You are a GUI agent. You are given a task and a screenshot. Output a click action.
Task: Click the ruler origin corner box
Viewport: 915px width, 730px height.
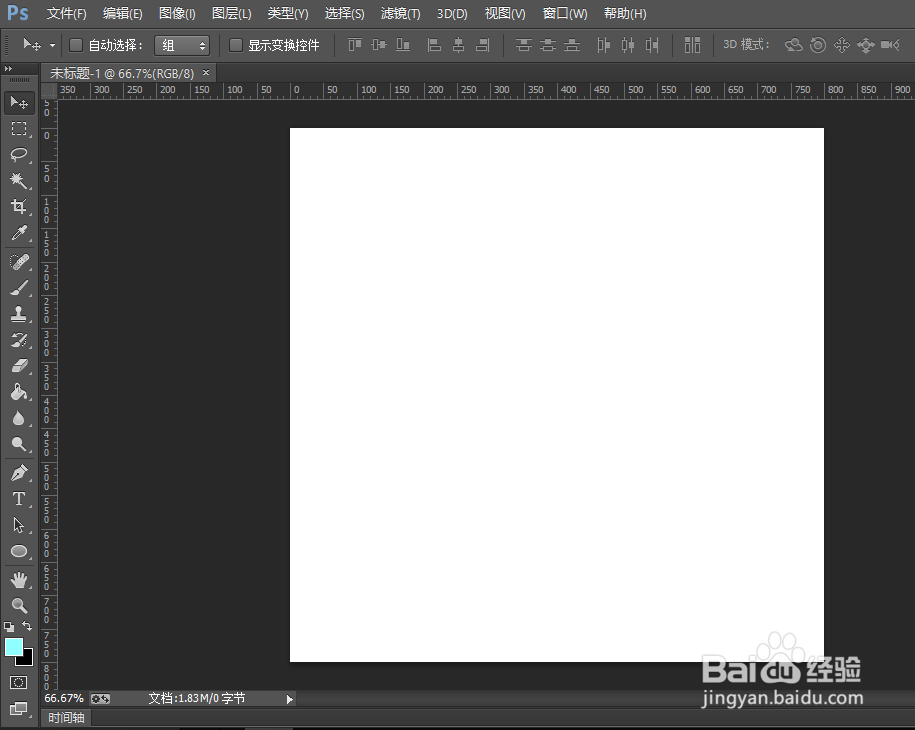pyautogui.click(x=49, y=90)
